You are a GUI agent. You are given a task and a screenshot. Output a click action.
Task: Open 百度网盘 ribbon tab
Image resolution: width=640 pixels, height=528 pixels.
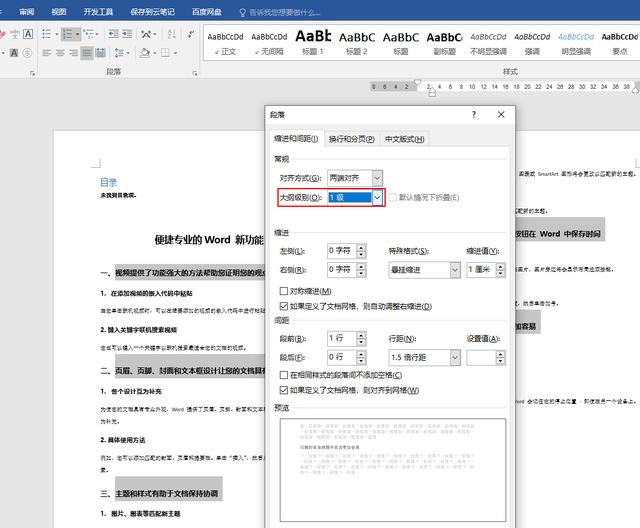point(207,12)
